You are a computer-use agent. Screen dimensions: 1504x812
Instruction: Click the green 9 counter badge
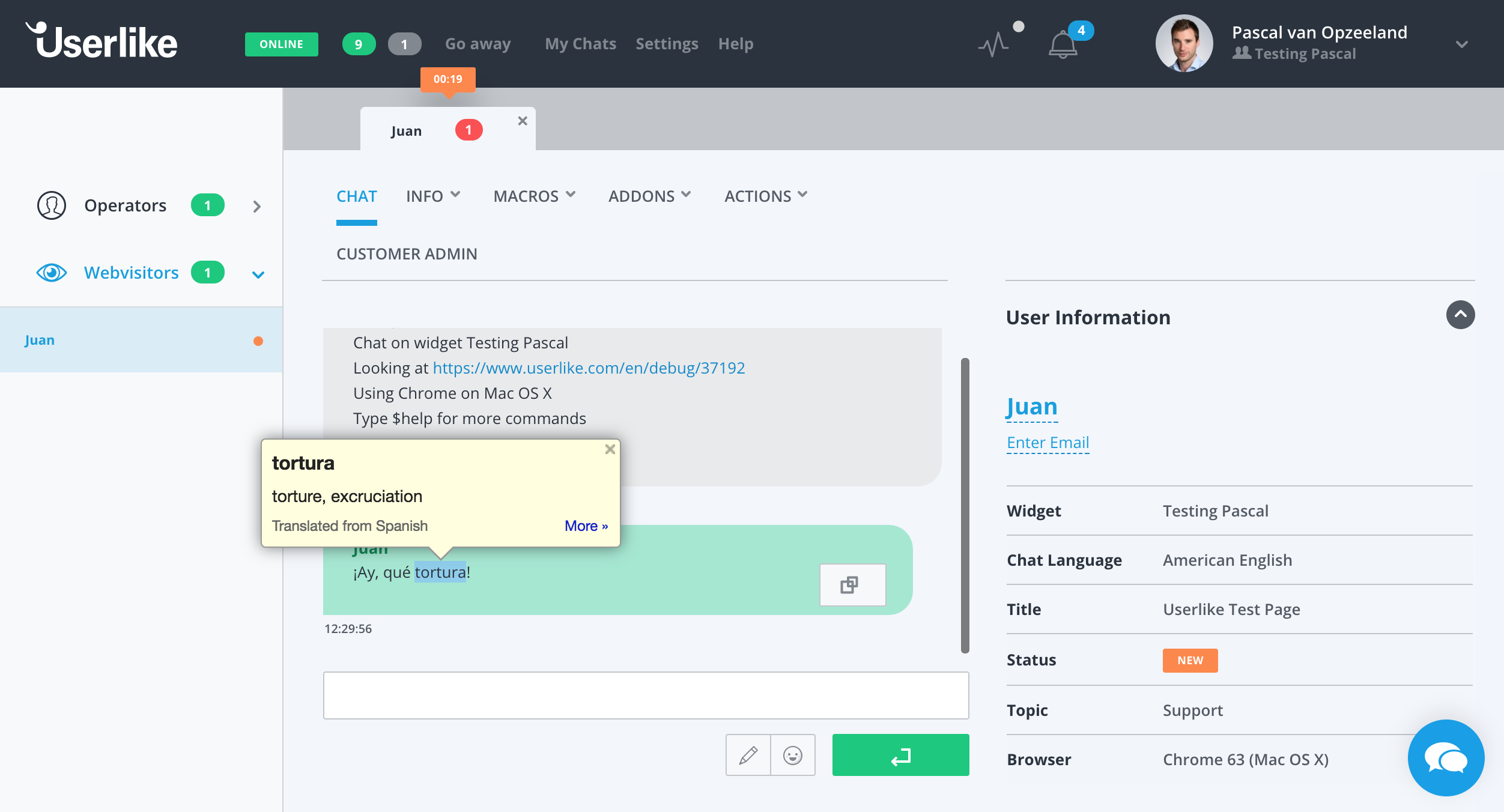(x=359, y=44)
